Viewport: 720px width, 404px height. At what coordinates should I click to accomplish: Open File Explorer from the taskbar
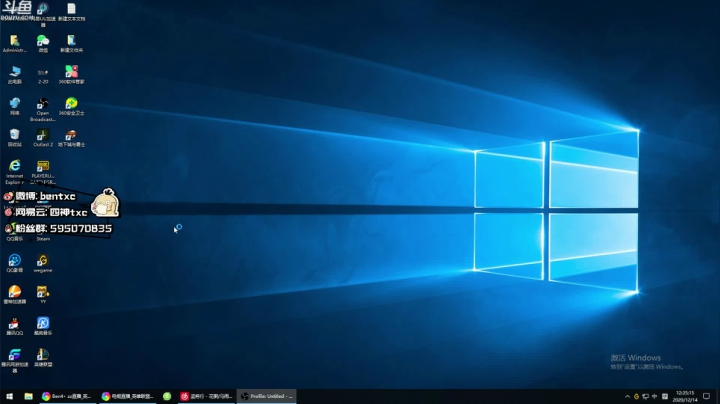click(x=28, y=396)
